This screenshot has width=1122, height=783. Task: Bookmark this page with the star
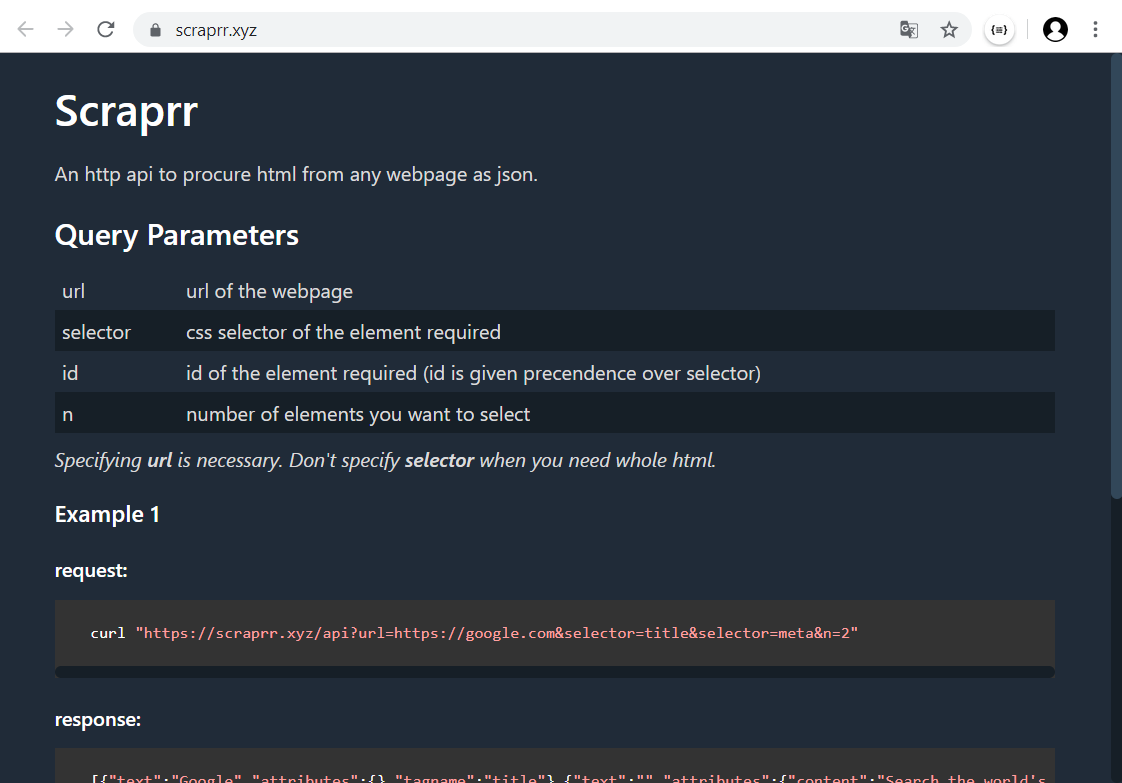coord(949,30)
